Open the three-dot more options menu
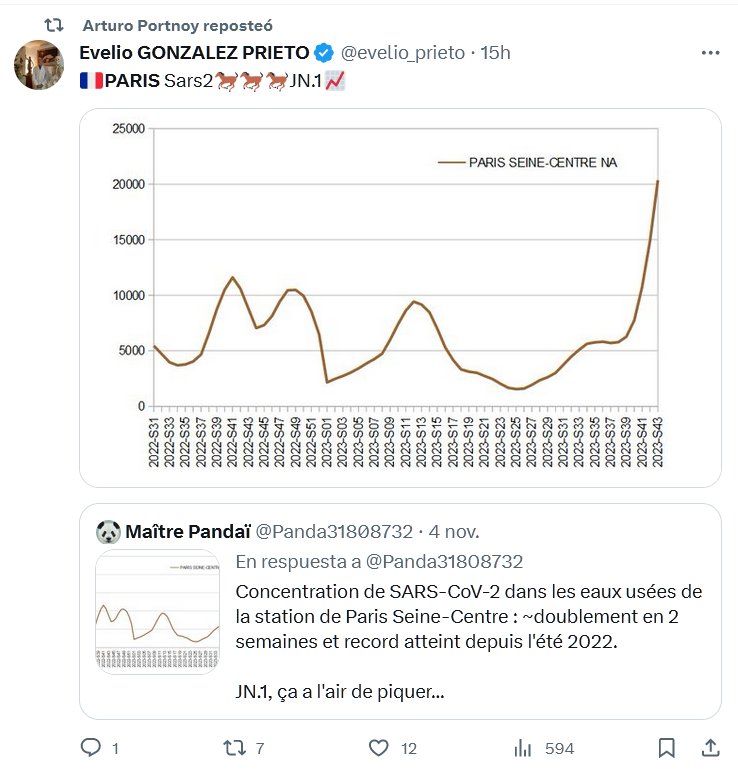The image size is (738, 774). click(710, 53)
